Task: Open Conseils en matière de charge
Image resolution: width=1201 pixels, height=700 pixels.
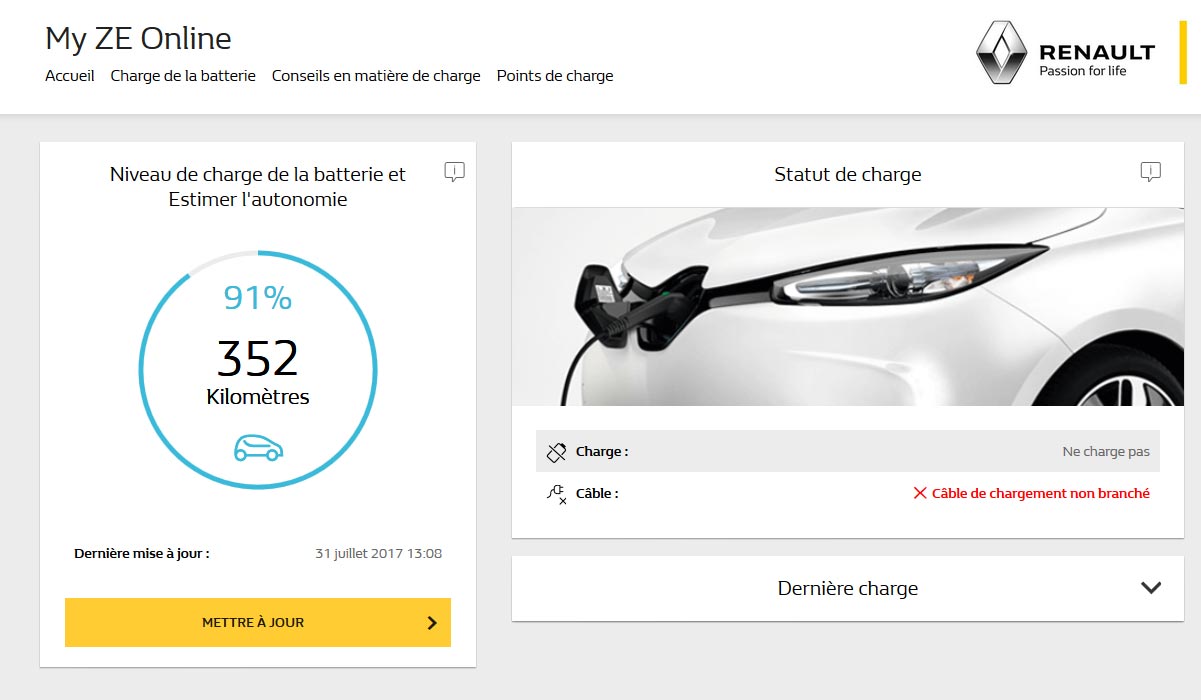Action: pos(376,76)
